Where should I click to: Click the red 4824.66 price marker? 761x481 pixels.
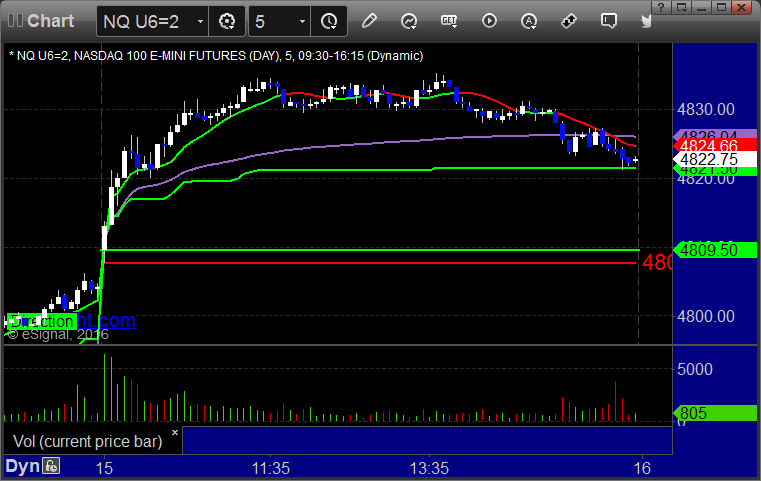(x=714, y=145)
